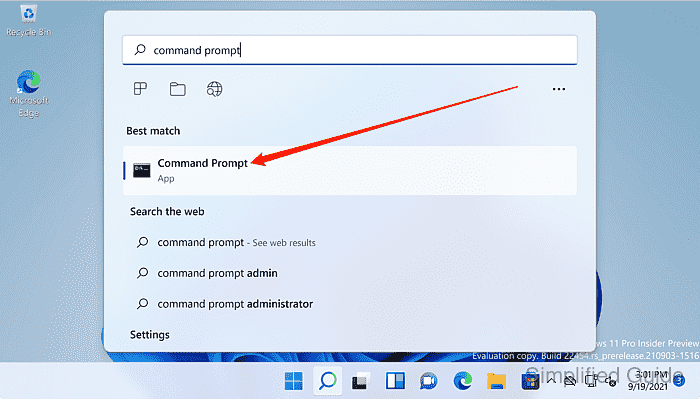This screenshot has width=700, height=399.
Task: Click the 'Settings' section heading
Action: pyautogui.click(x=150, y=335)
